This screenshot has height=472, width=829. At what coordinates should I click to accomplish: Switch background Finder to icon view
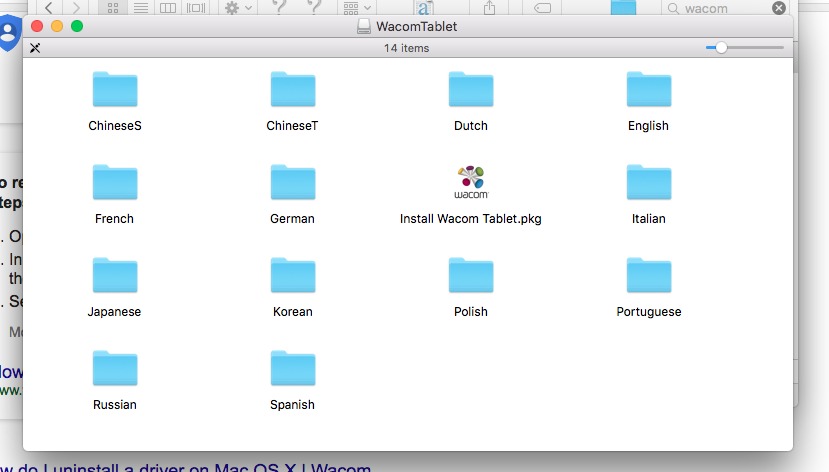[x=113, y=7]
